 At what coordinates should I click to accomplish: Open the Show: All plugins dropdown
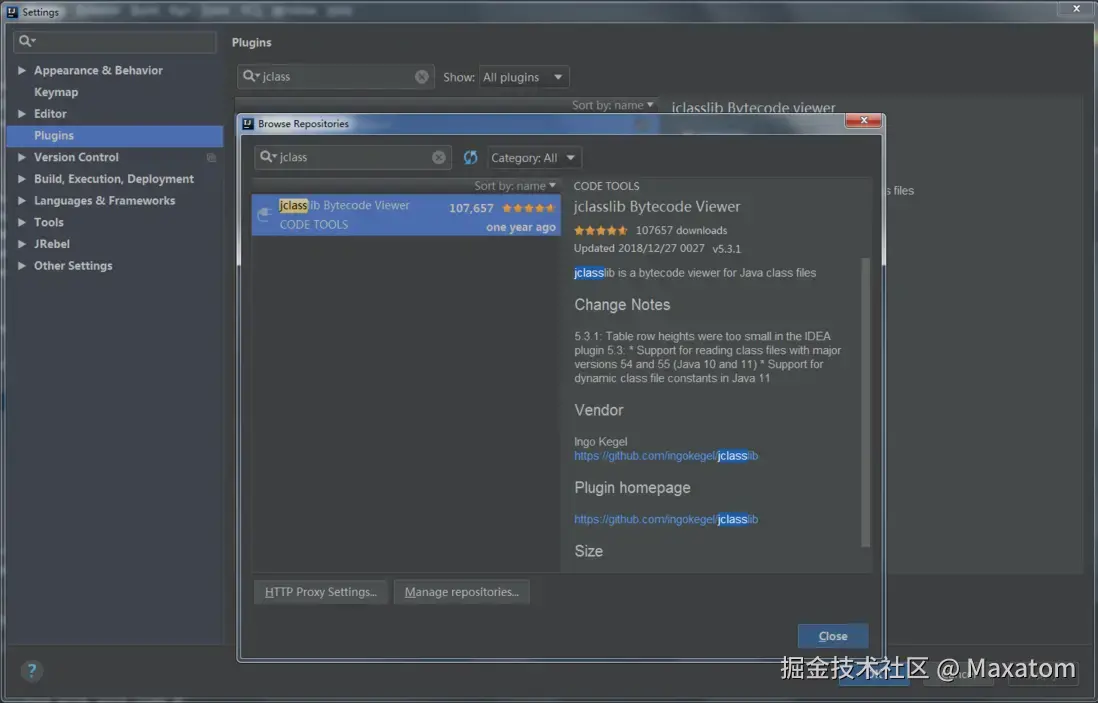point(524,77)
